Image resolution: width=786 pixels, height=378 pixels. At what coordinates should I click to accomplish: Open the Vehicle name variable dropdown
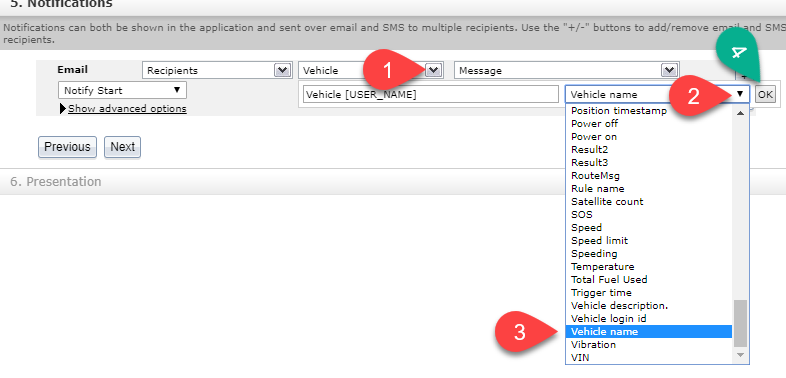pos(657,94)
